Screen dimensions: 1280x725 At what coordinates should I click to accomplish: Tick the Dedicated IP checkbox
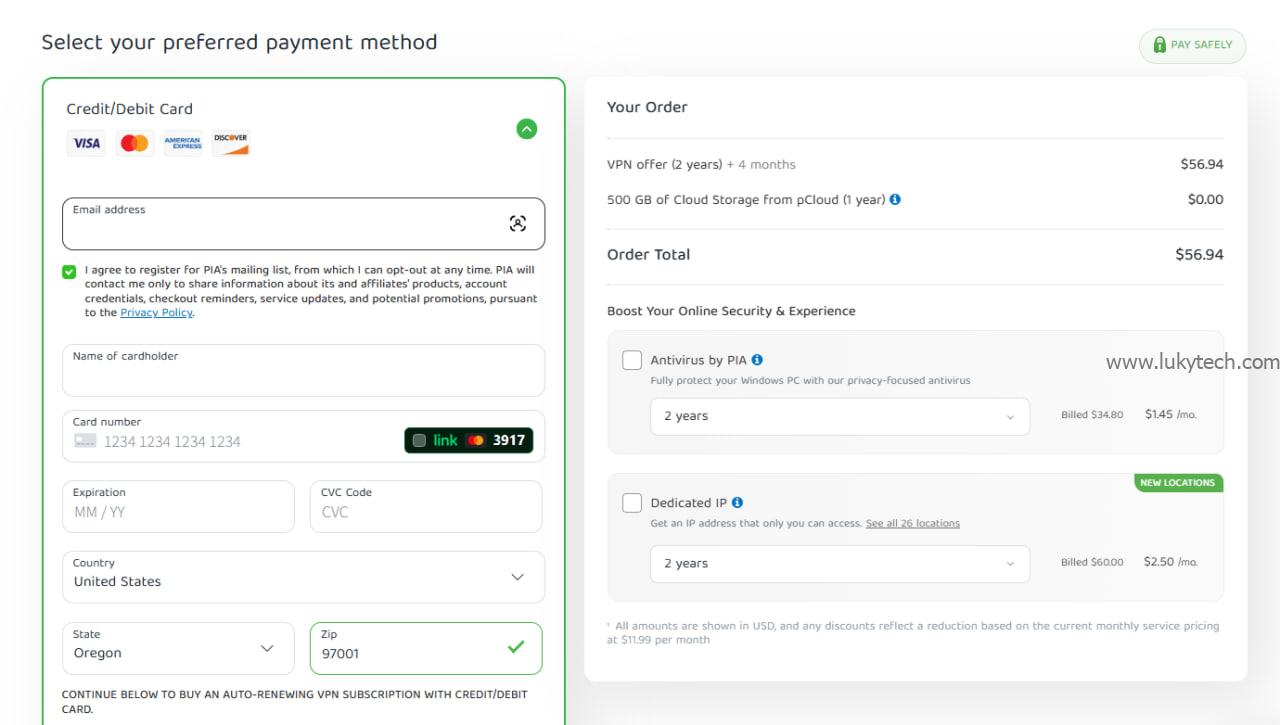[x=632, y=503]
